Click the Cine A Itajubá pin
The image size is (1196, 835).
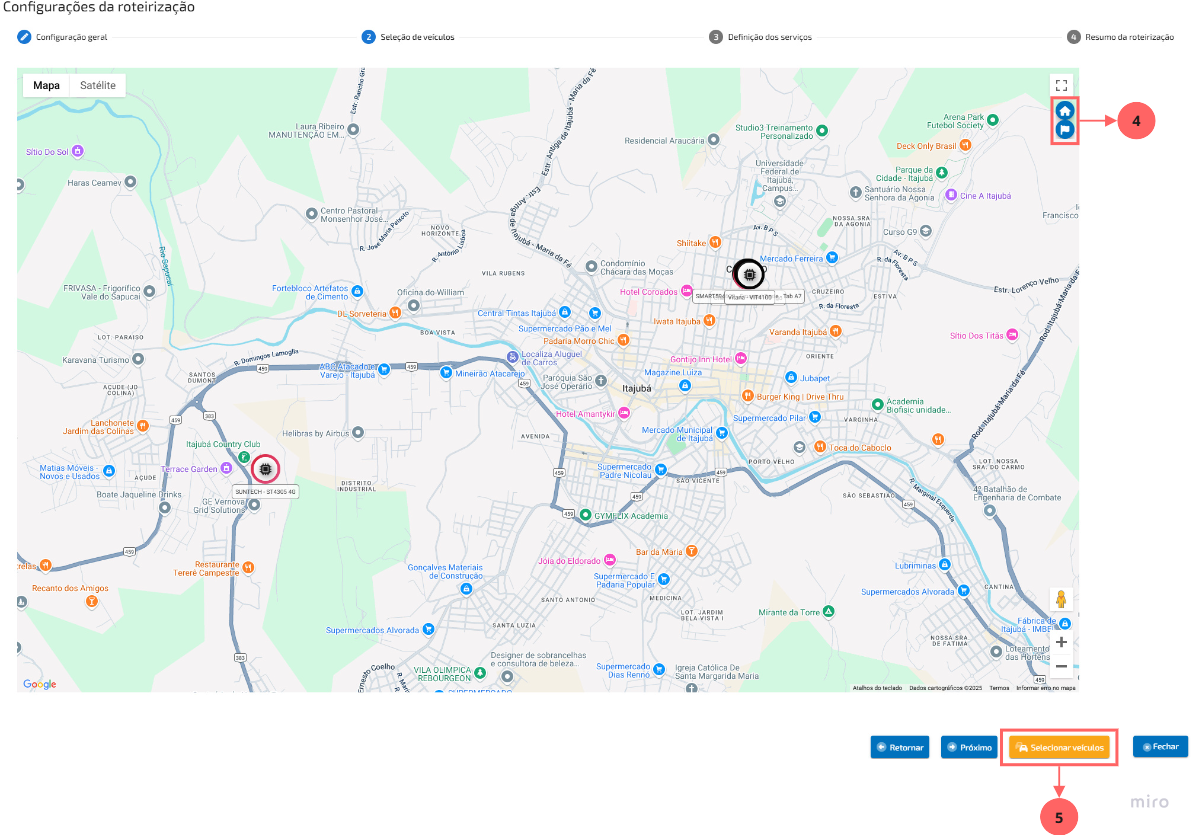pyautogui.click(x=951, y=195)
